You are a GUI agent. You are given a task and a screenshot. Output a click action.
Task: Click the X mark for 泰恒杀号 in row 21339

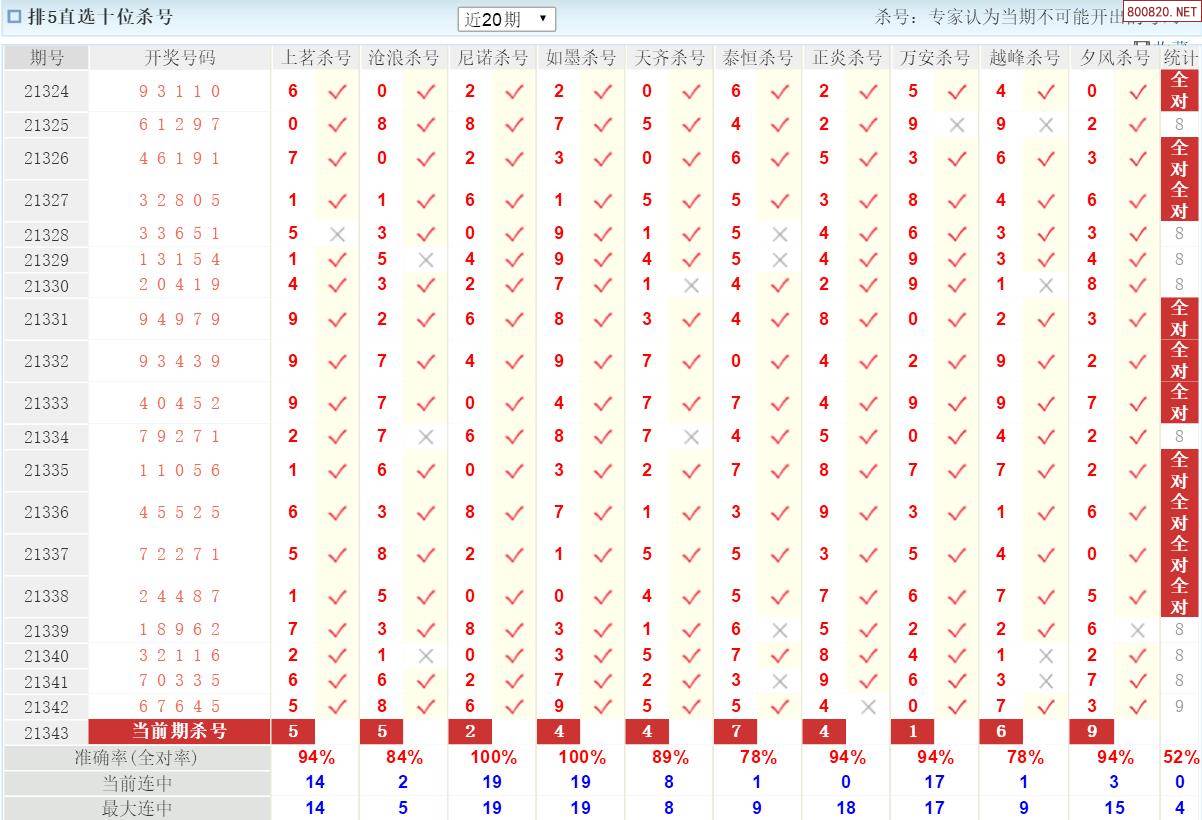780,630
